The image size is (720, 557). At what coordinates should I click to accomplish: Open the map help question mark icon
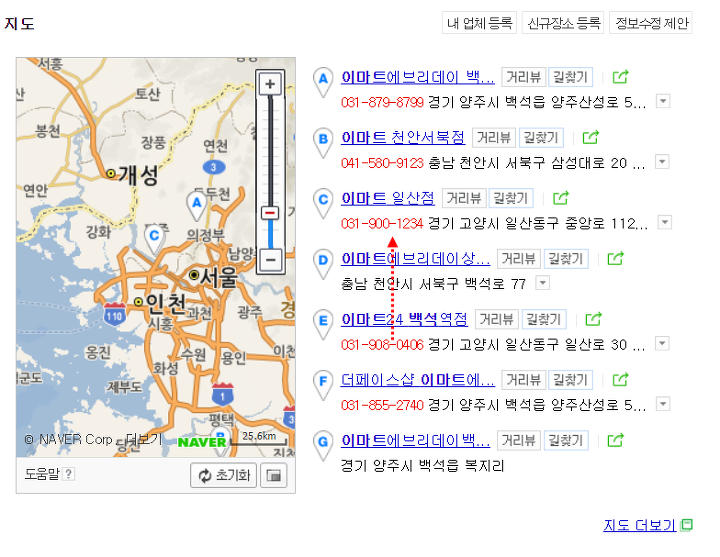(68, 474)
